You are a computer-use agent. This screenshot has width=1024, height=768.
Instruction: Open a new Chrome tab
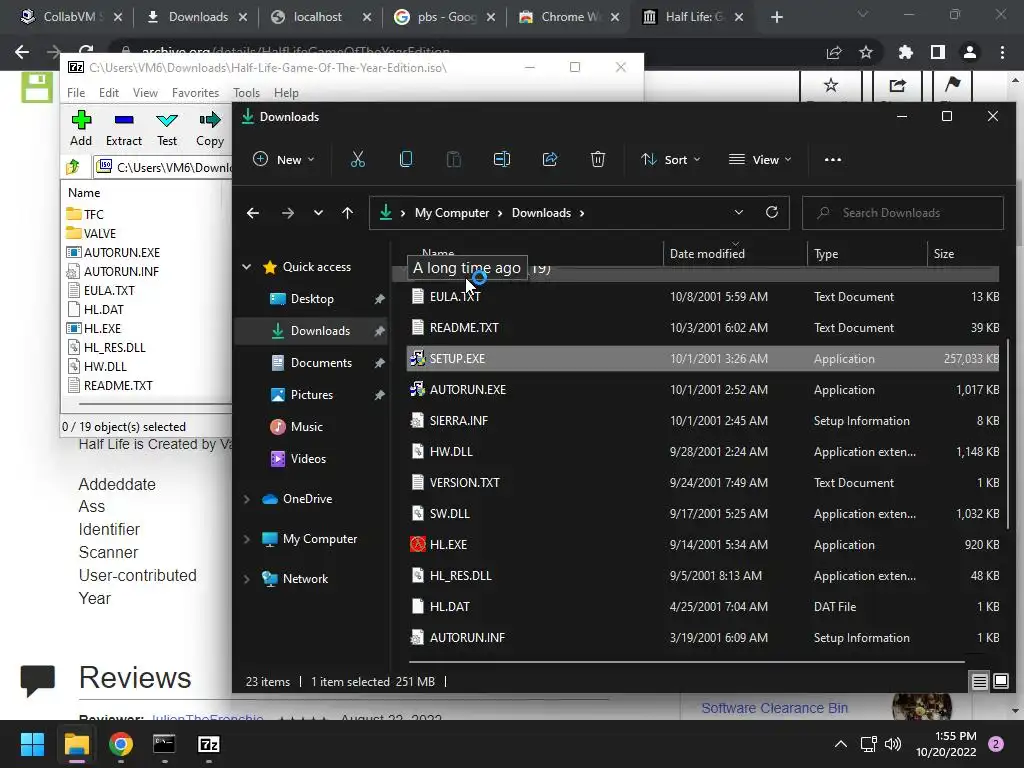776,17
